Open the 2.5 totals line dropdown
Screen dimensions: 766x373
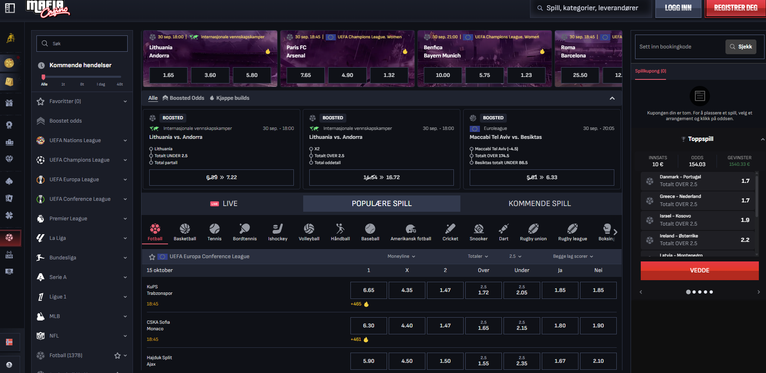point(515,256)
